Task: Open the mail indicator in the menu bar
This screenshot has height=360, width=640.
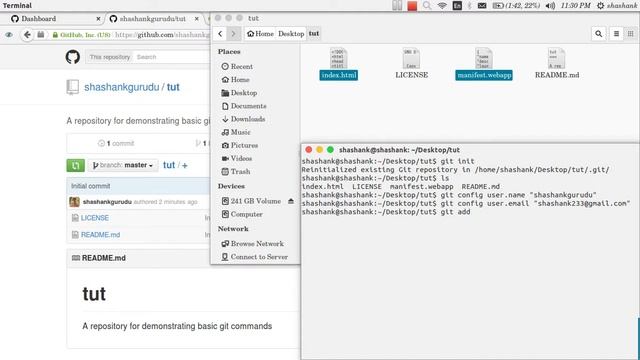Action: point(482,5)
